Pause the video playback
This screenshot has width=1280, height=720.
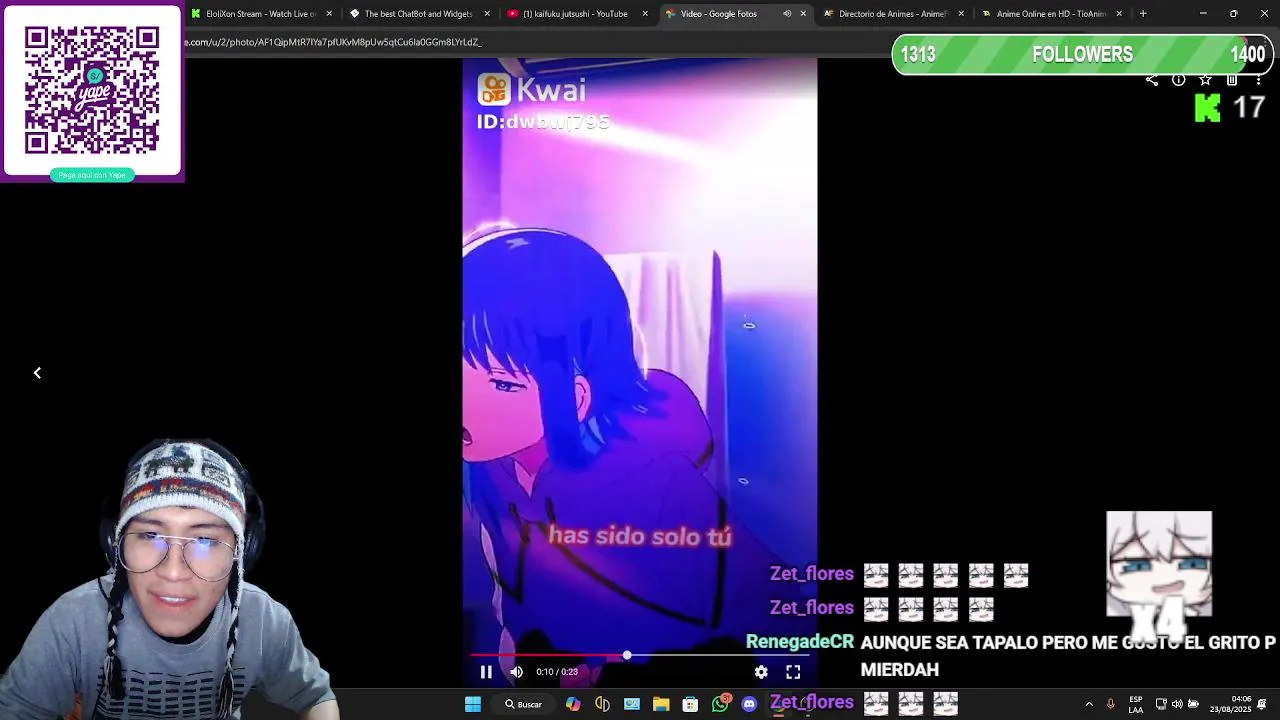coord(486,672)
